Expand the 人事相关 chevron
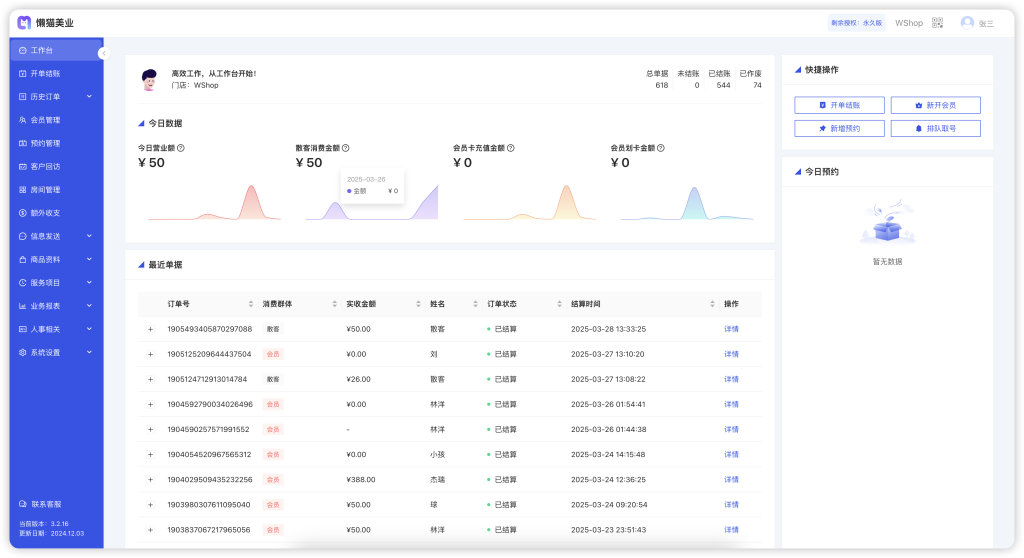This screenshot has width=1024, height=558. coord(89,329)
